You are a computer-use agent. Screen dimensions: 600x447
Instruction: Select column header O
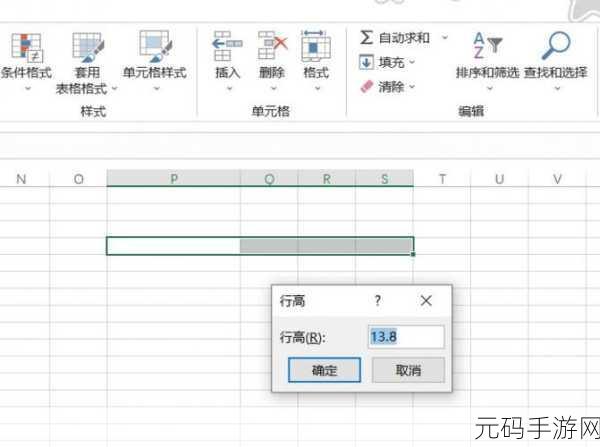(78, 179)
